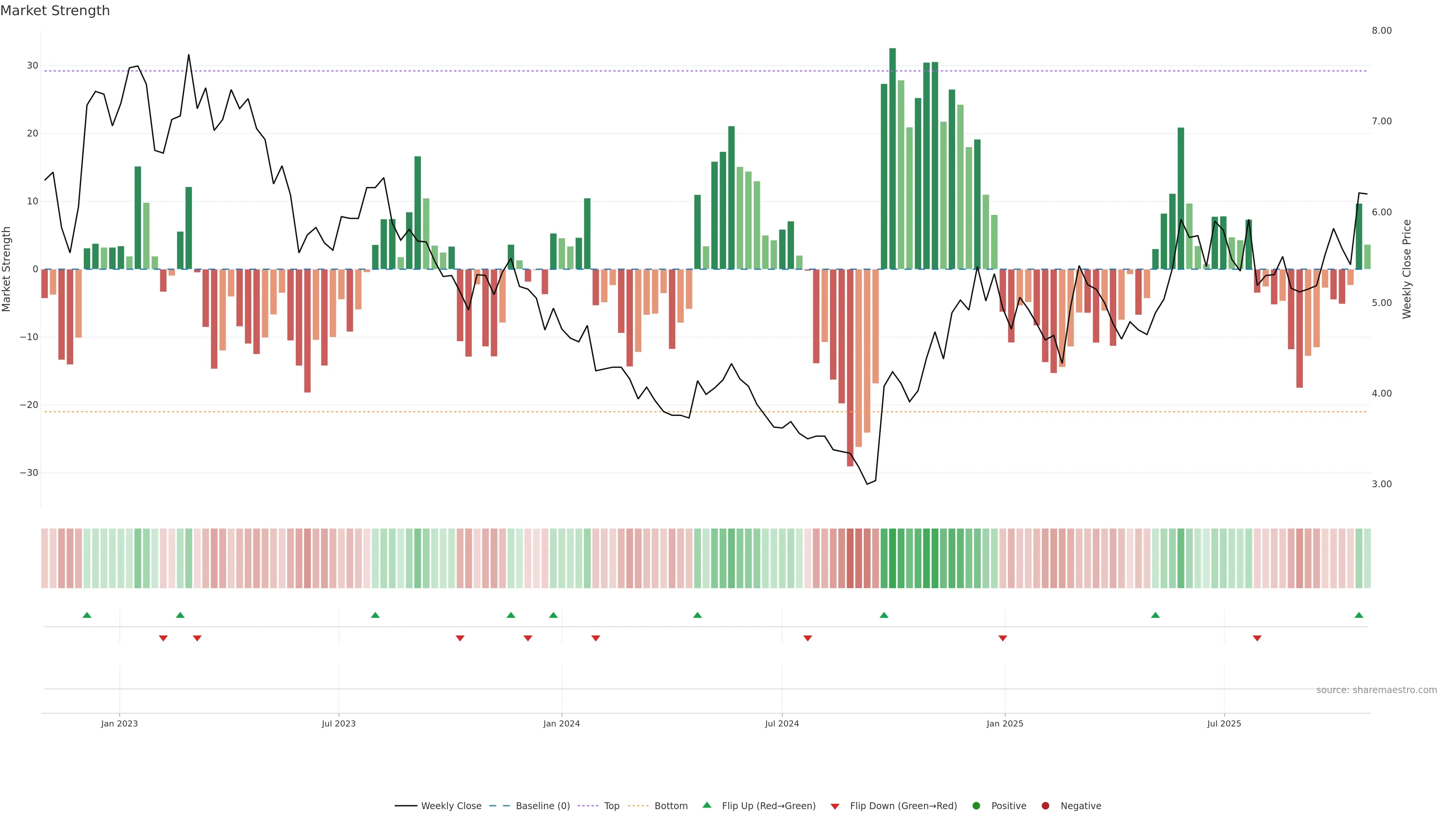1456x819 pixels.
Task: Click the red flip-down marker after Jul 2025
Action: [x=1257, y=638]
